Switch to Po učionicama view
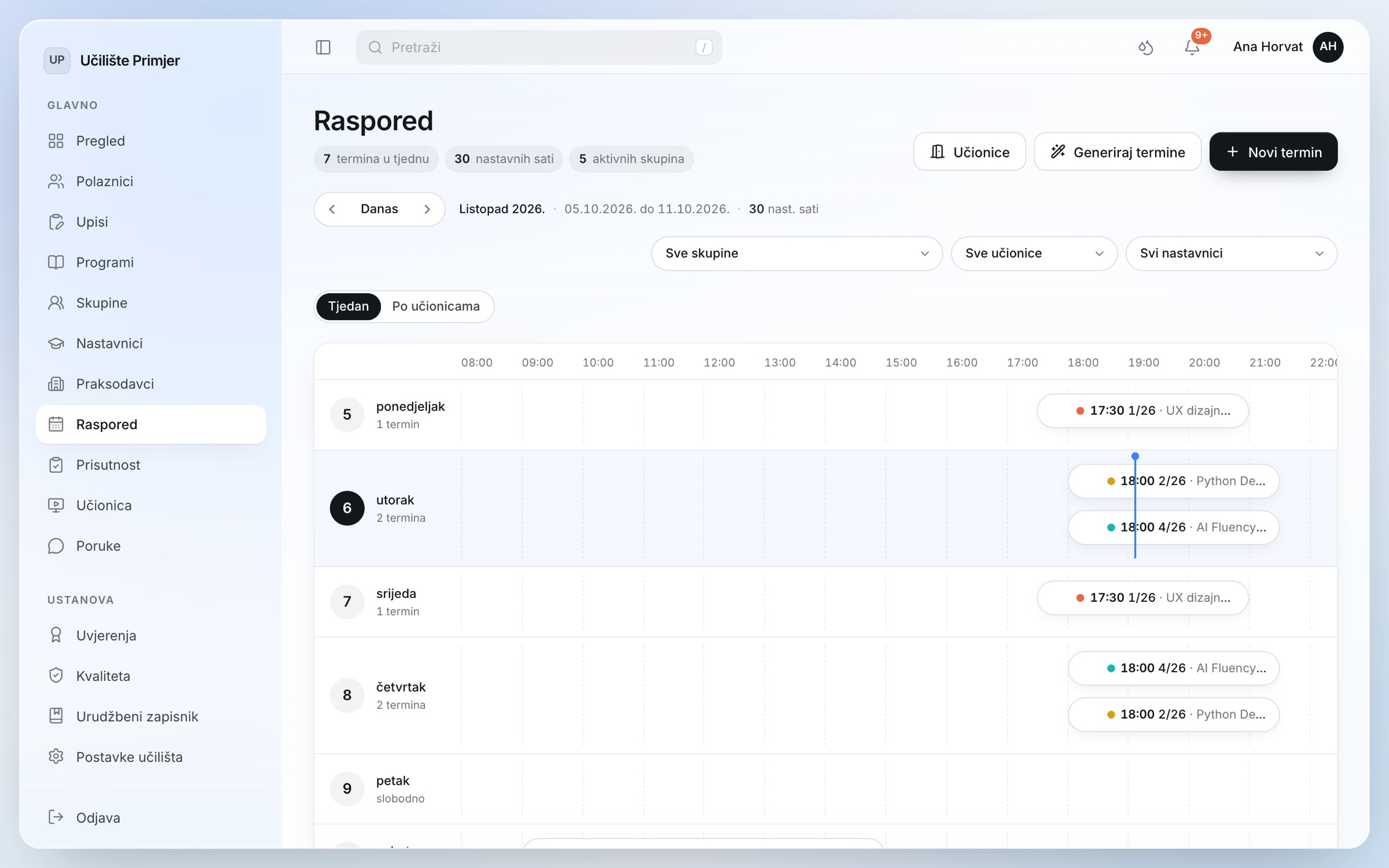 pos(436,306)
